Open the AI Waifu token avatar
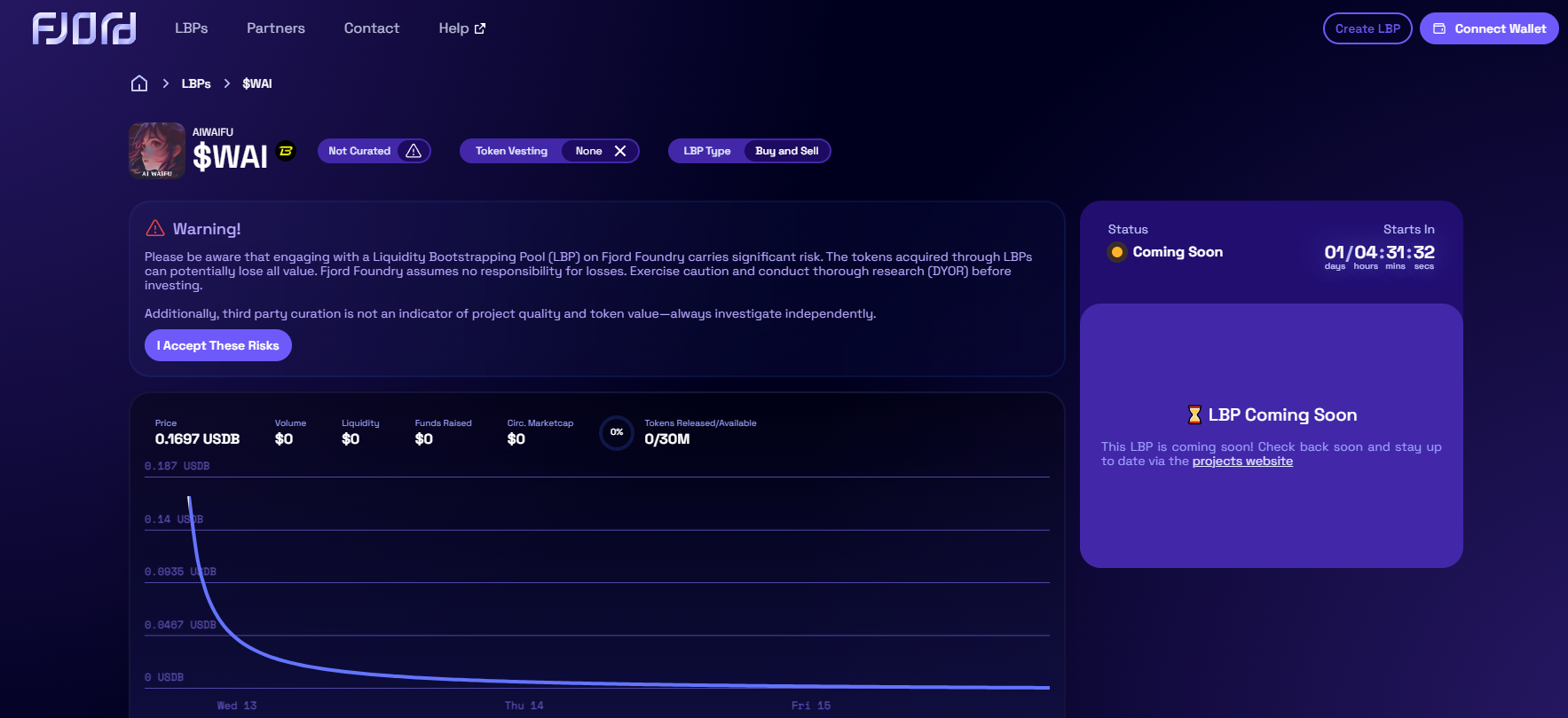1568x718 pixels. tap(157, 151)
